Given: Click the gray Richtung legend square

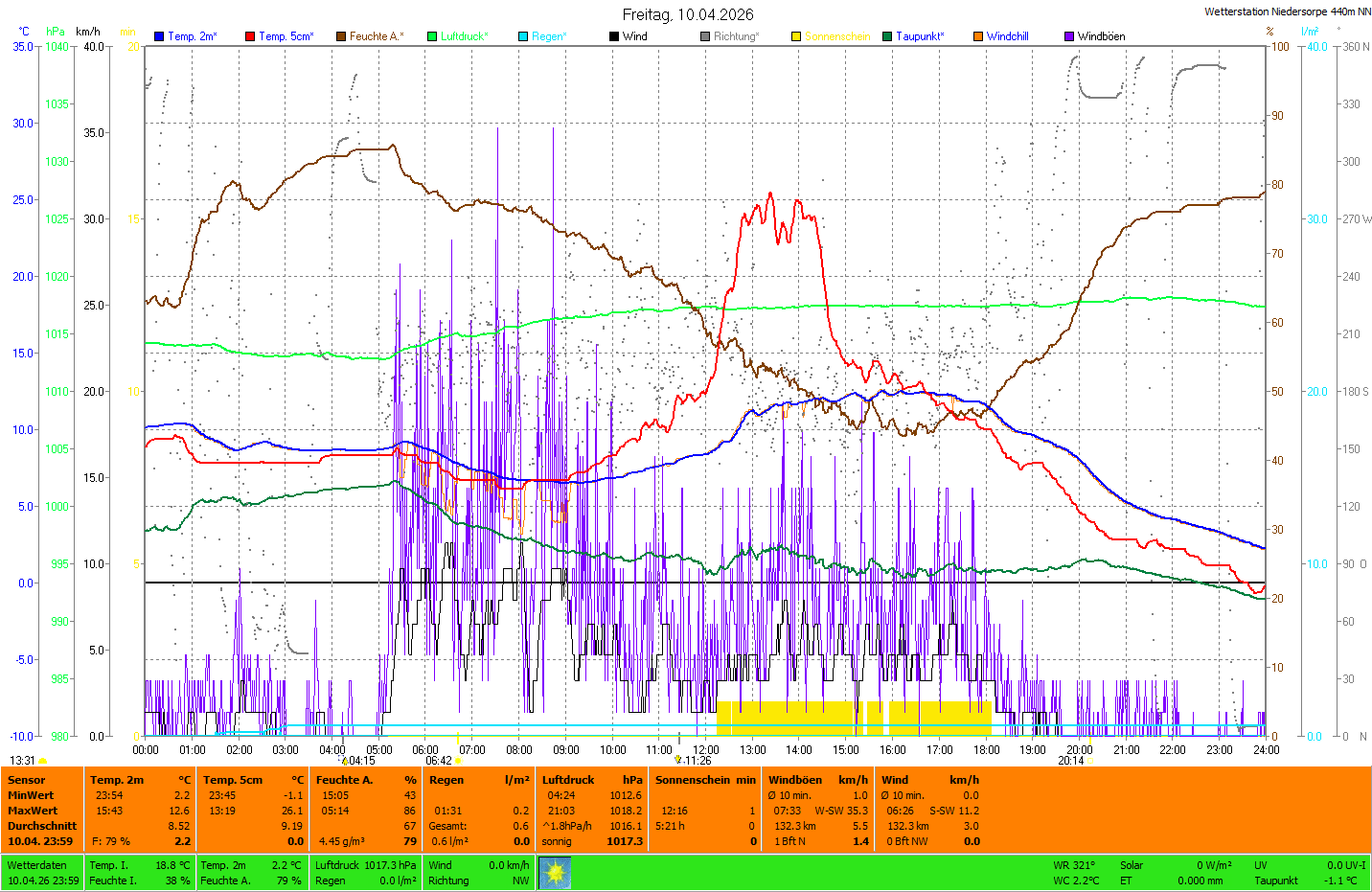Looking at the screenshot, I should (x=705, y=36).
